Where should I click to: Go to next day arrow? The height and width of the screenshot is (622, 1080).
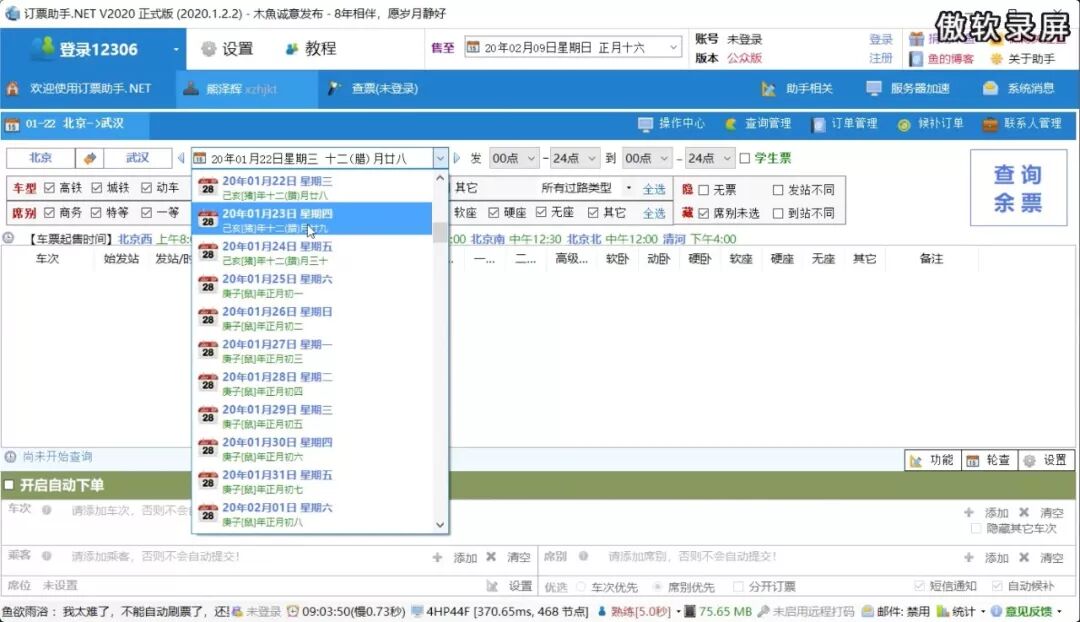(x=457, y=158)
